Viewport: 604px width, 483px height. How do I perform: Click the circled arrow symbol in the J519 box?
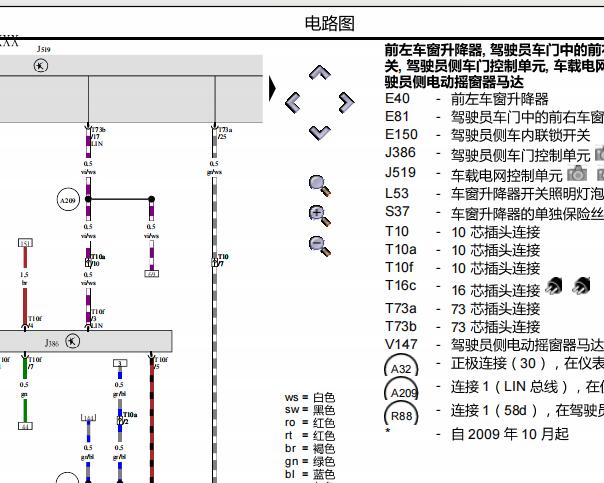pos(41,65)
